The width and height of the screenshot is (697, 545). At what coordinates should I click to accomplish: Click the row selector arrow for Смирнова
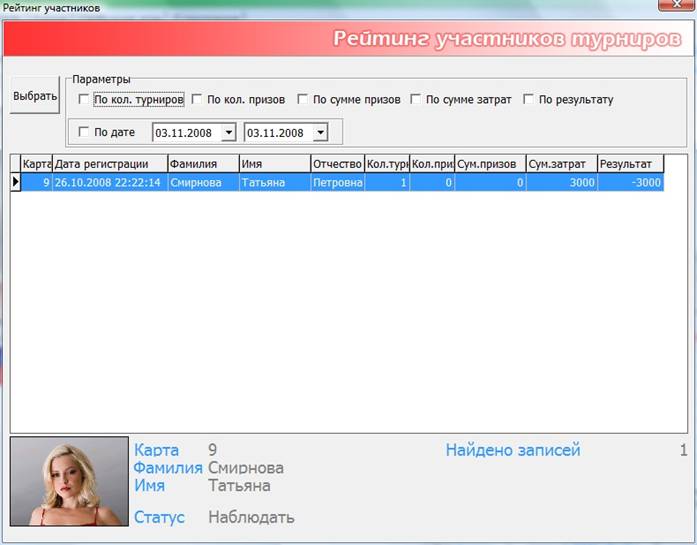pyautogui.click(x=15, y=182)
